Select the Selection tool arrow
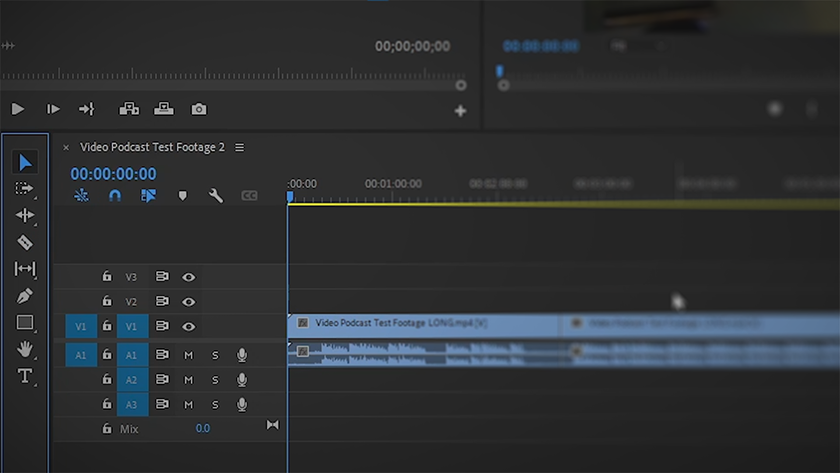This screenshot has height=473, width=840. [25, 162]
